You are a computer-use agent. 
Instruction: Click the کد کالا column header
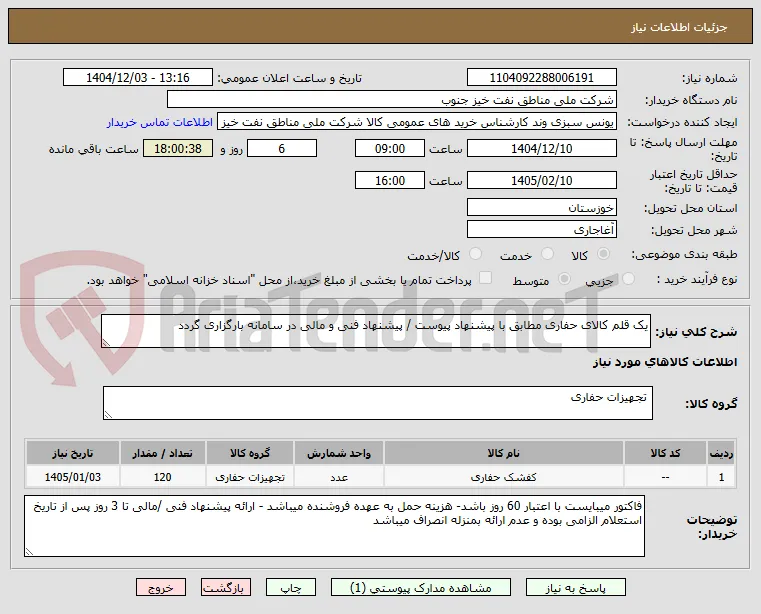[665, 453]
